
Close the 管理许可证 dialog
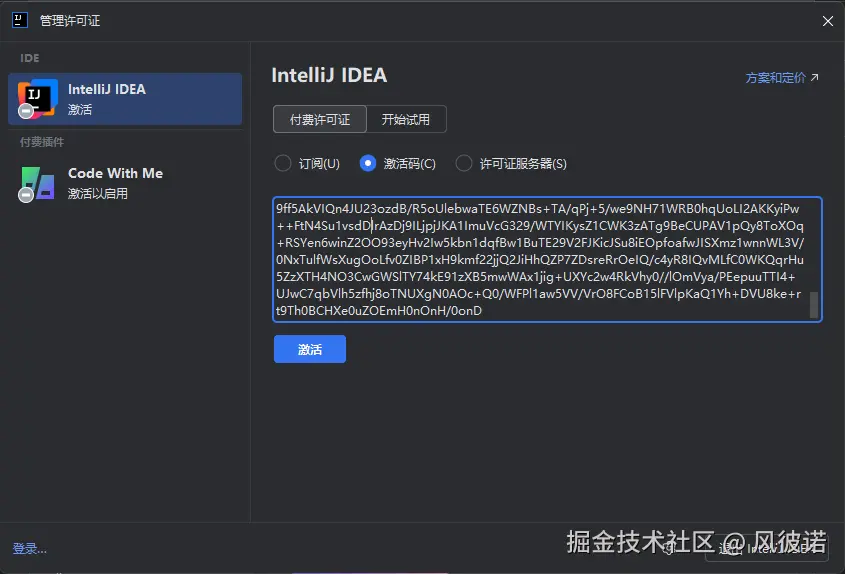[x=828, y=21]
